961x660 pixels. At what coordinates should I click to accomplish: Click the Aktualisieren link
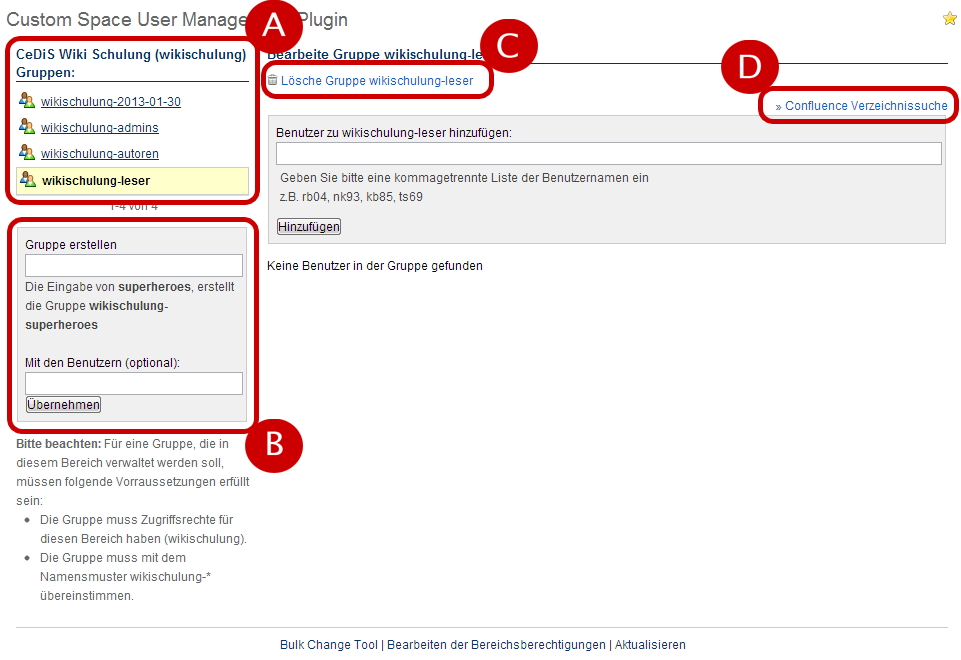click(650, 645)
